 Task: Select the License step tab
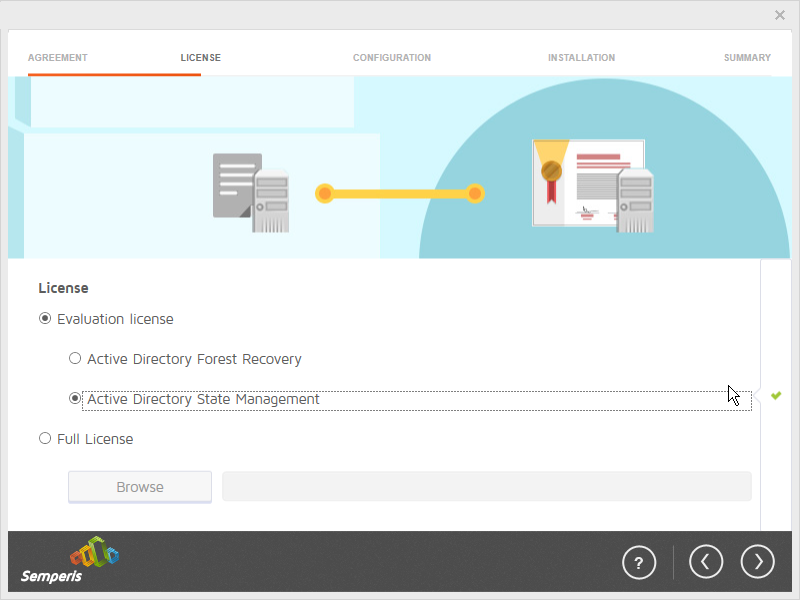coord(200,58)
